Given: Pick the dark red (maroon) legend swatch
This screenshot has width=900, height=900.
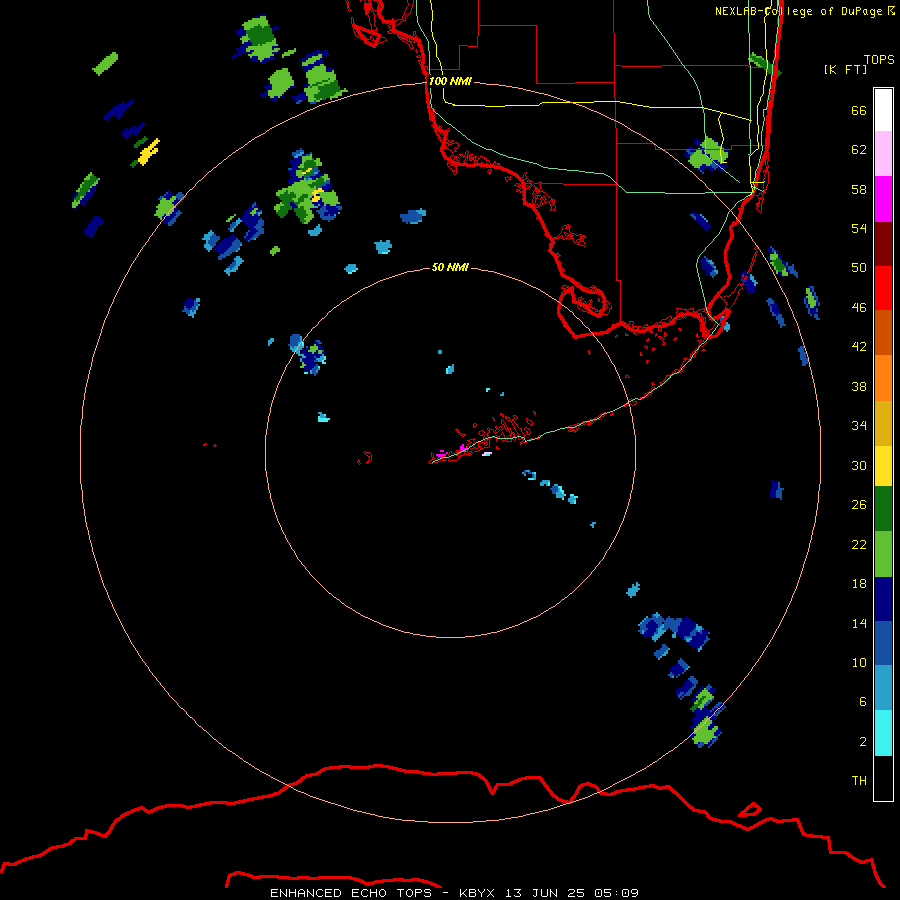Looking at the screenshot, I should click(x=883, y=243).
